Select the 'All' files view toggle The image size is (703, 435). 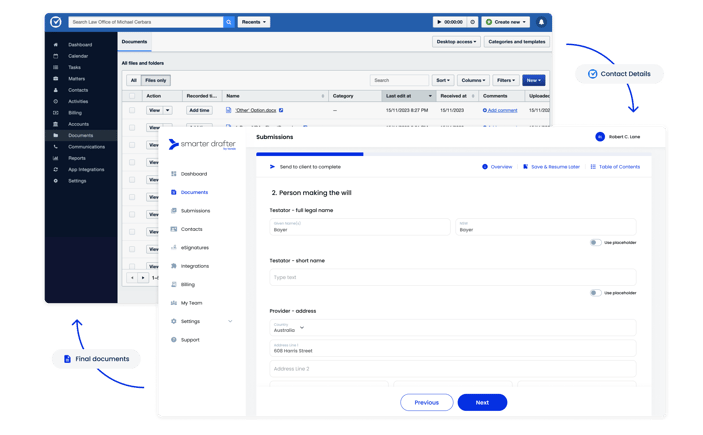pyautogui.click(x=134, y=80)
